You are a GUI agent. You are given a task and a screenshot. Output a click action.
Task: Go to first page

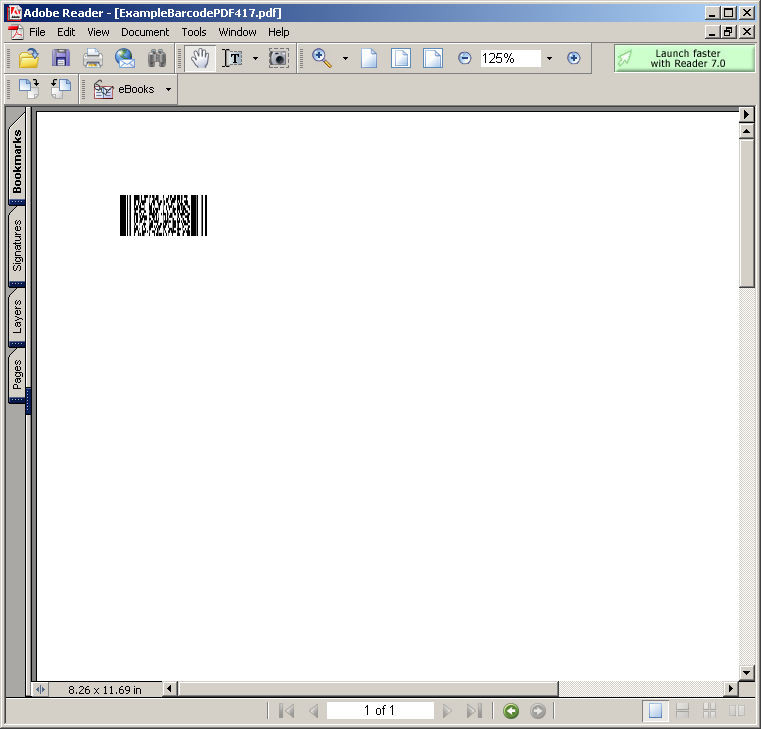287,711
